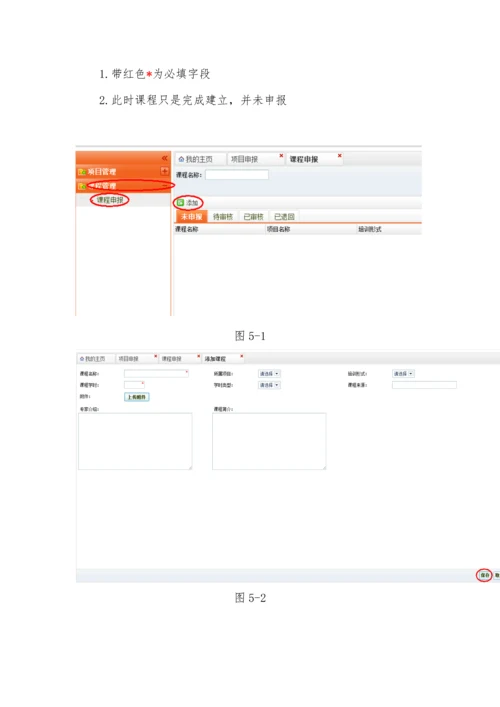Click the folder icon beside 课程管理

(82, 186)
